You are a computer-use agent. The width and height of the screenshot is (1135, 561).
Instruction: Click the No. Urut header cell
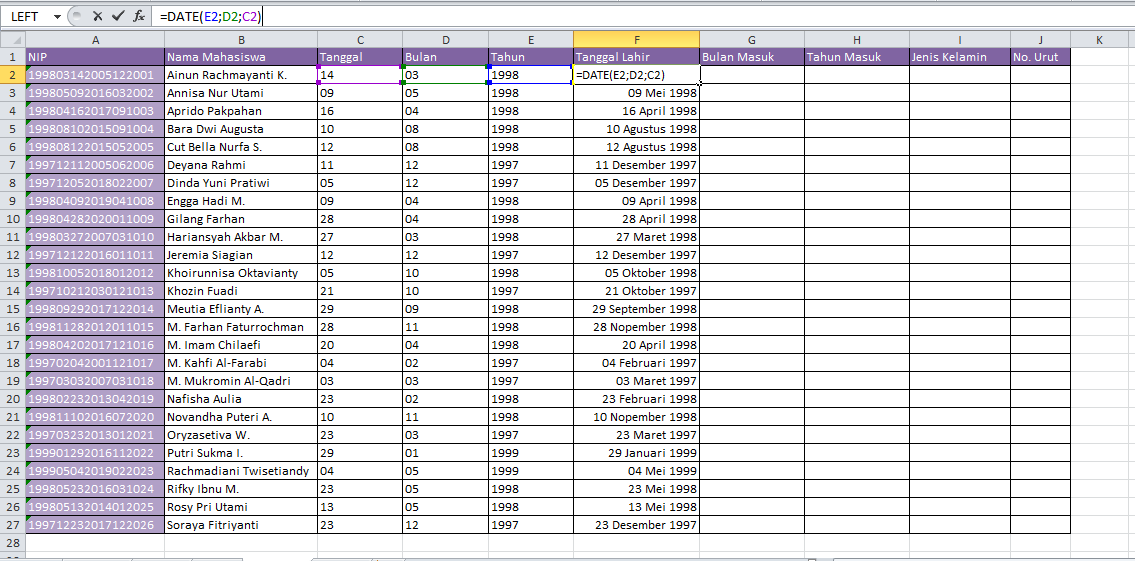click(x=1040, y=56)
